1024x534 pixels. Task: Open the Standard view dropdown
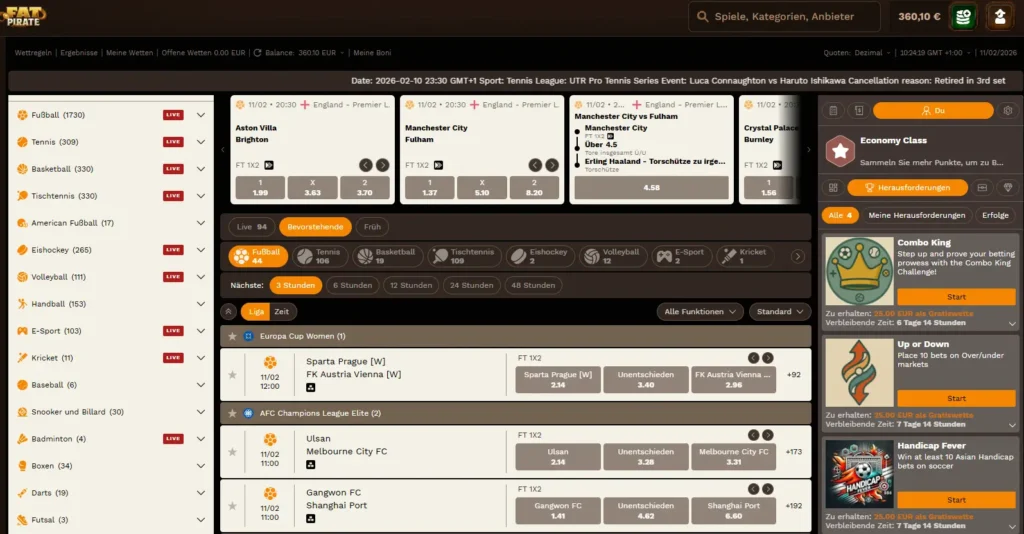pyautogui.click(x=780, y=312)
